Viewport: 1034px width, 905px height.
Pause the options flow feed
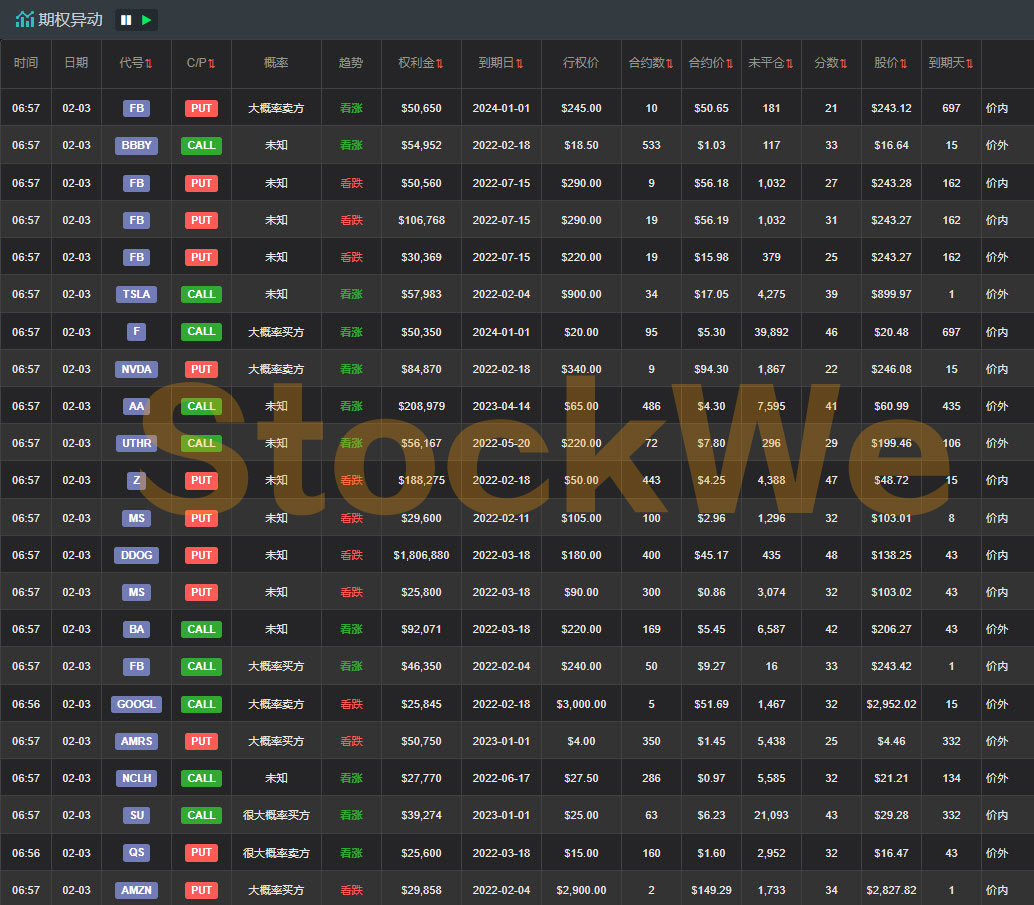tap(126, 20)
